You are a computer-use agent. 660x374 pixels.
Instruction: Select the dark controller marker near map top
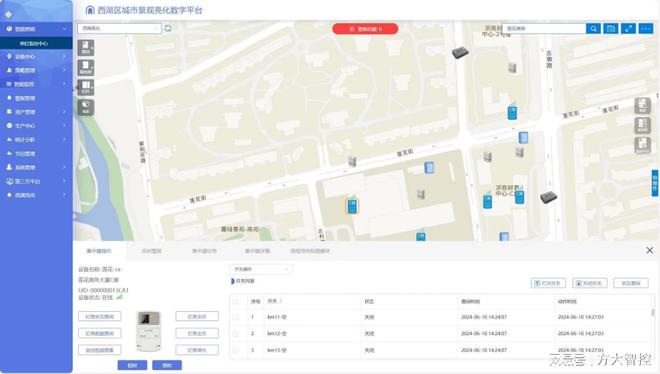460,53
